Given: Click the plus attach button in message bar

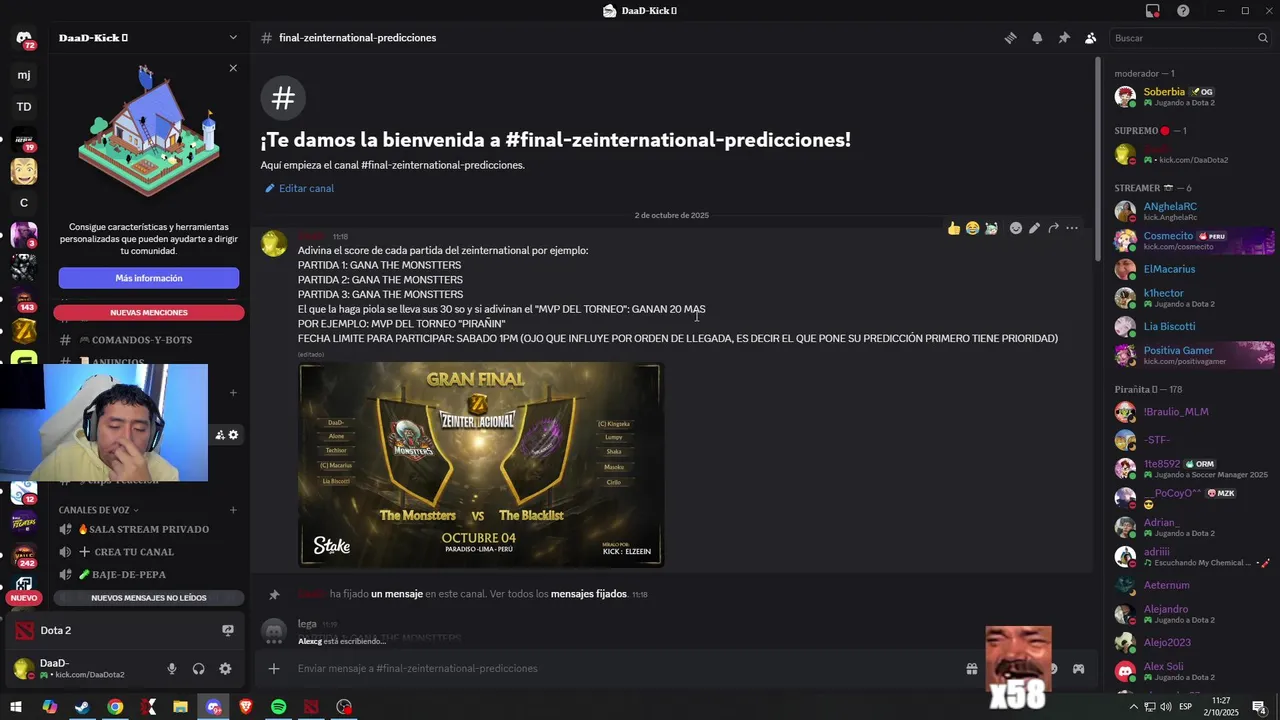Looking at the screenshot, I should point(274,669).
